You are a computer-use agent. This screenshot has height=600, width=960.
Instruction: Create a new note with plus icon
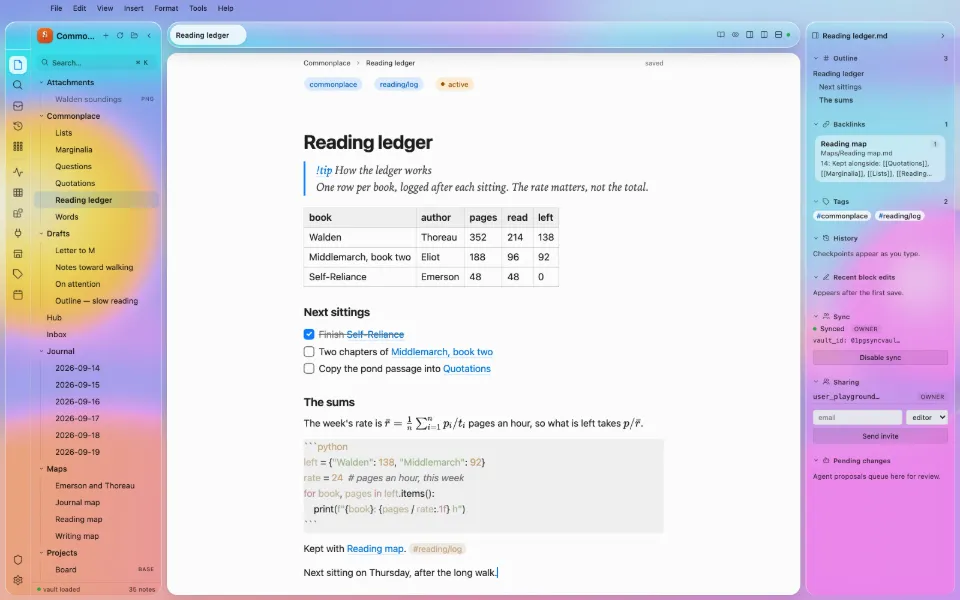pos(105,36)
